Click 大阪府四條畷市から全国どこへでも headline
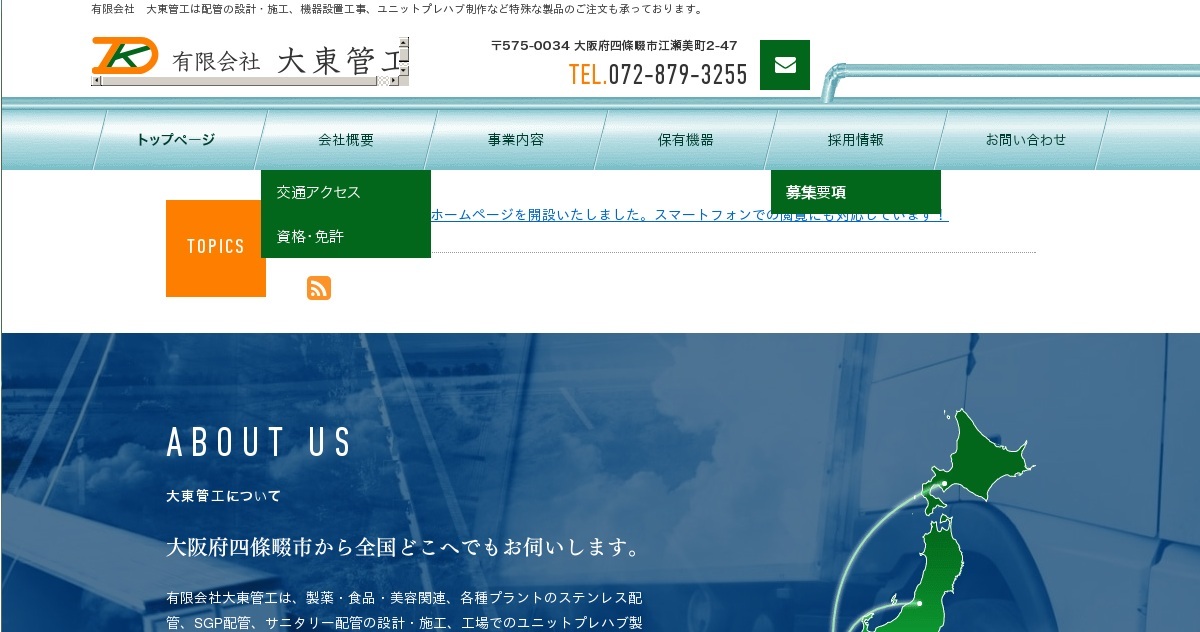 point(403,548)
